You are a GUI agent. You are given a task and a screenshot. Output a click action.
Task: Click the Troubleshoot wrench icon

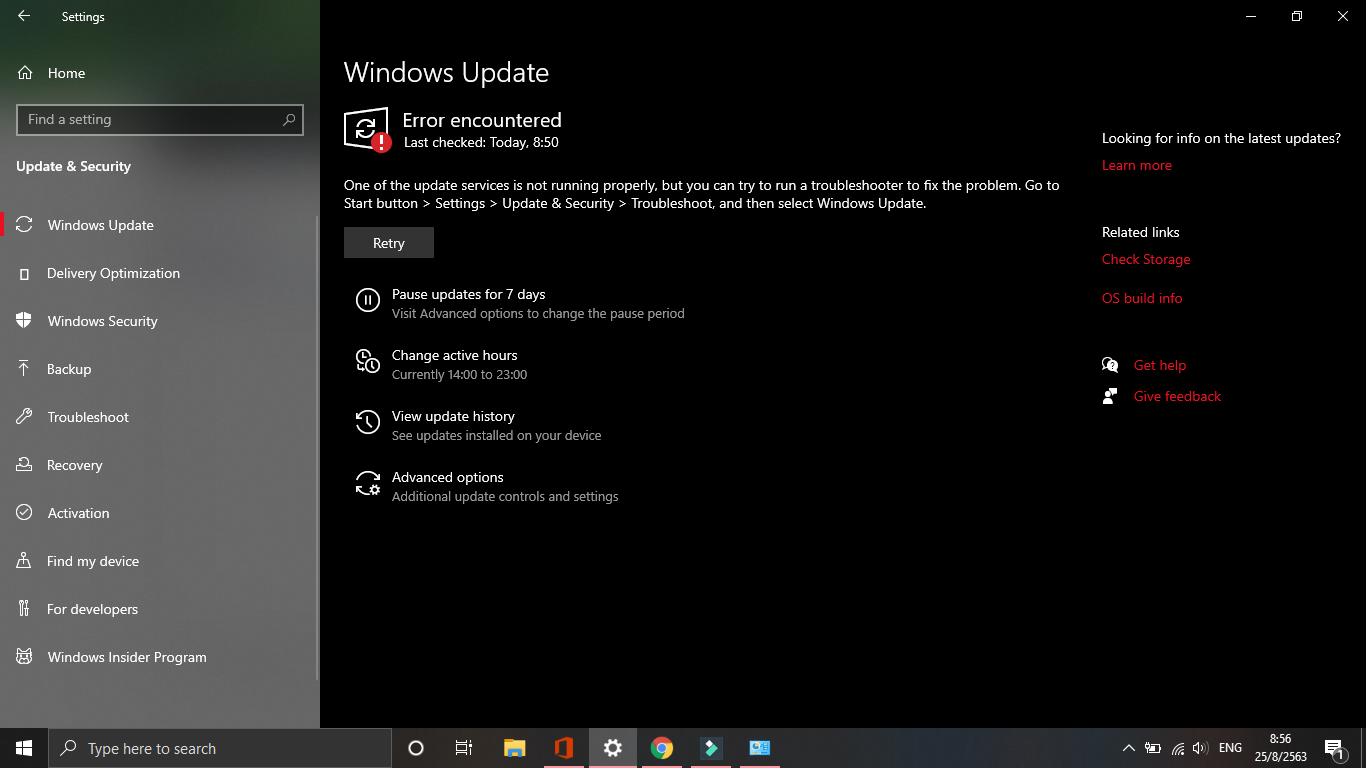25,417
